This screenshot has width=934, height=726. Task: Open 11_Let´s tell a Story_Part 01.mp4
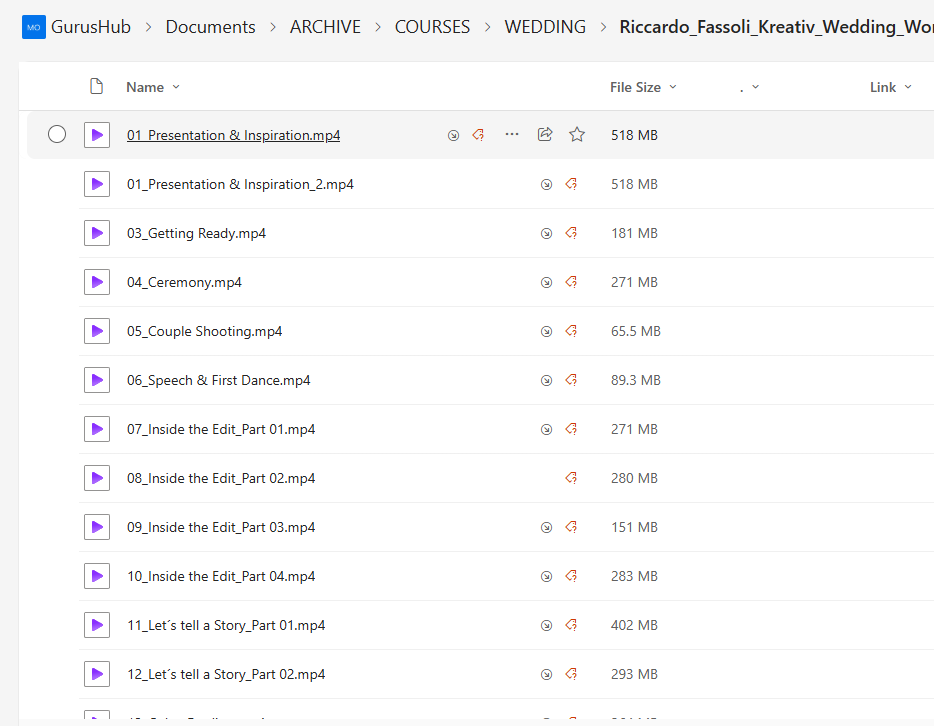[x=226, y=625]
